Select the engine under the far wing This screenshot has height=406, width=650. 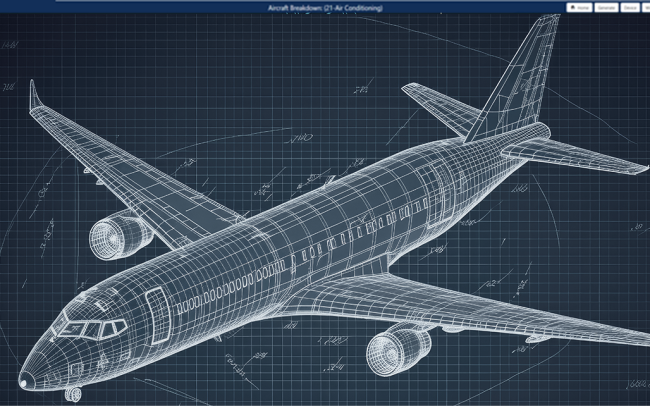coord(117,236)
